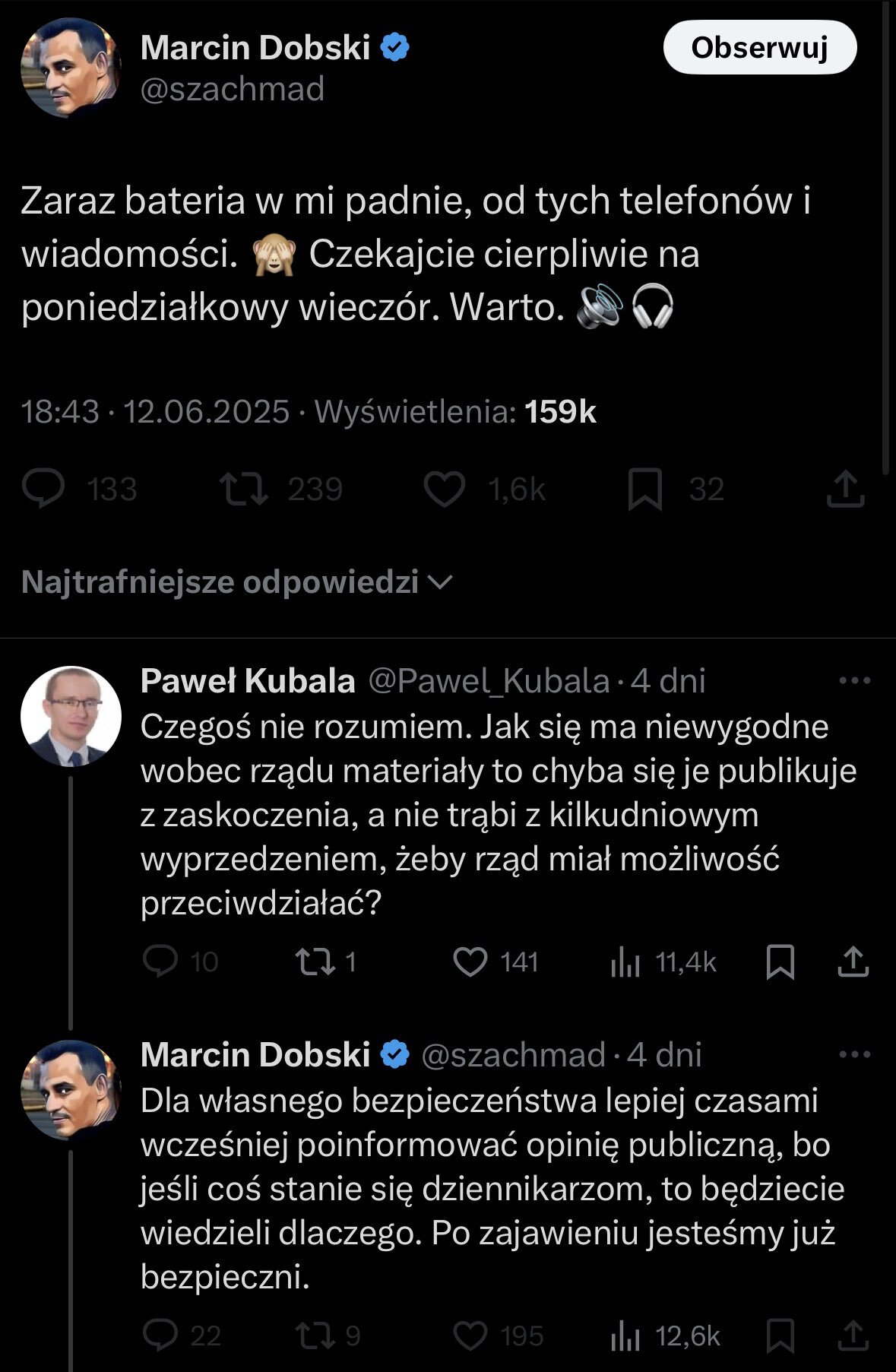Reply to Paweł Kubala's comment
This screenshot has height=1372, width=896.
coord(160,962)
